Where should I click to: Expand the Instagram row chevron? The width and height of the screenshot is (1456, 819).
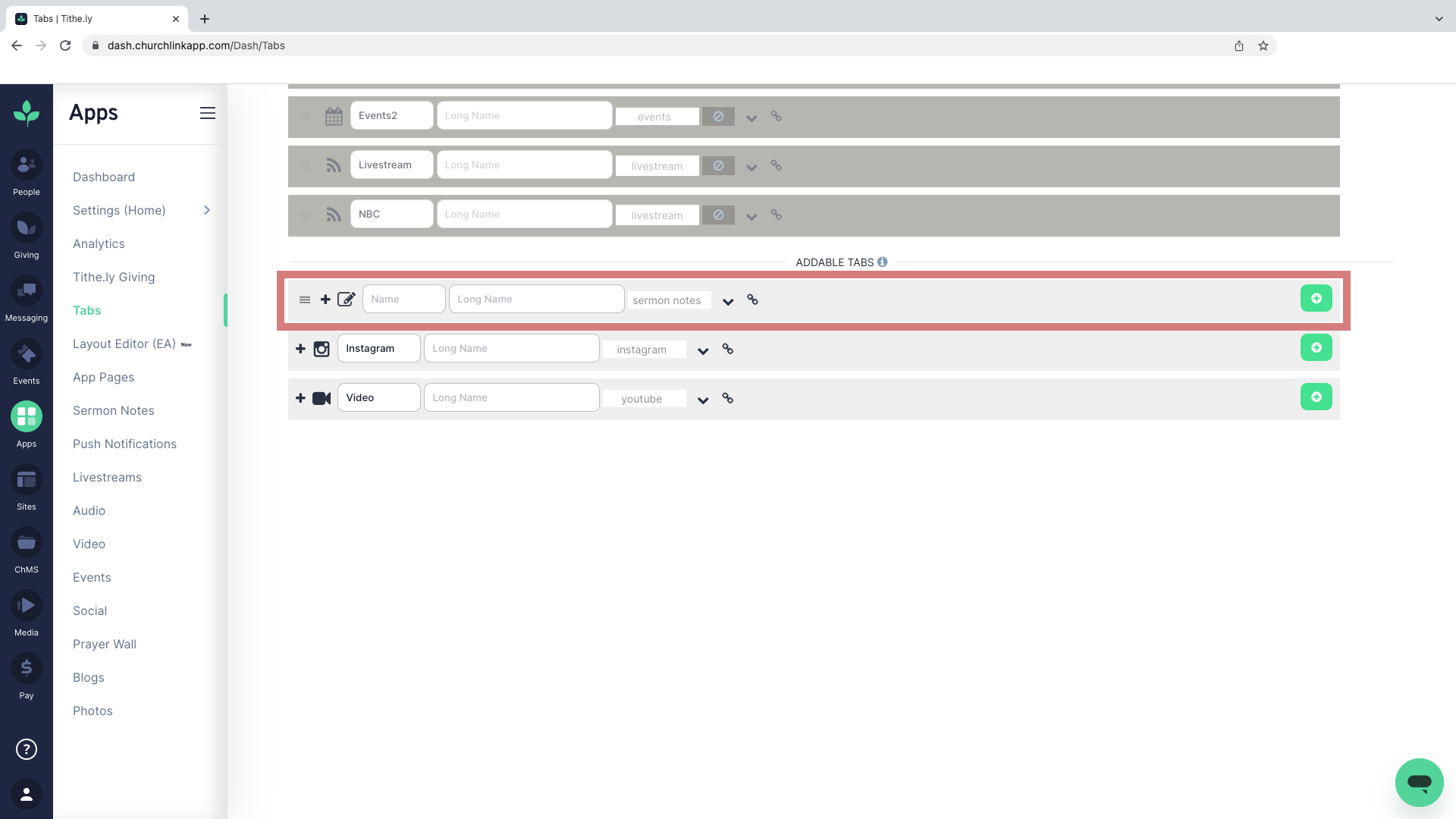click(703, 351)
